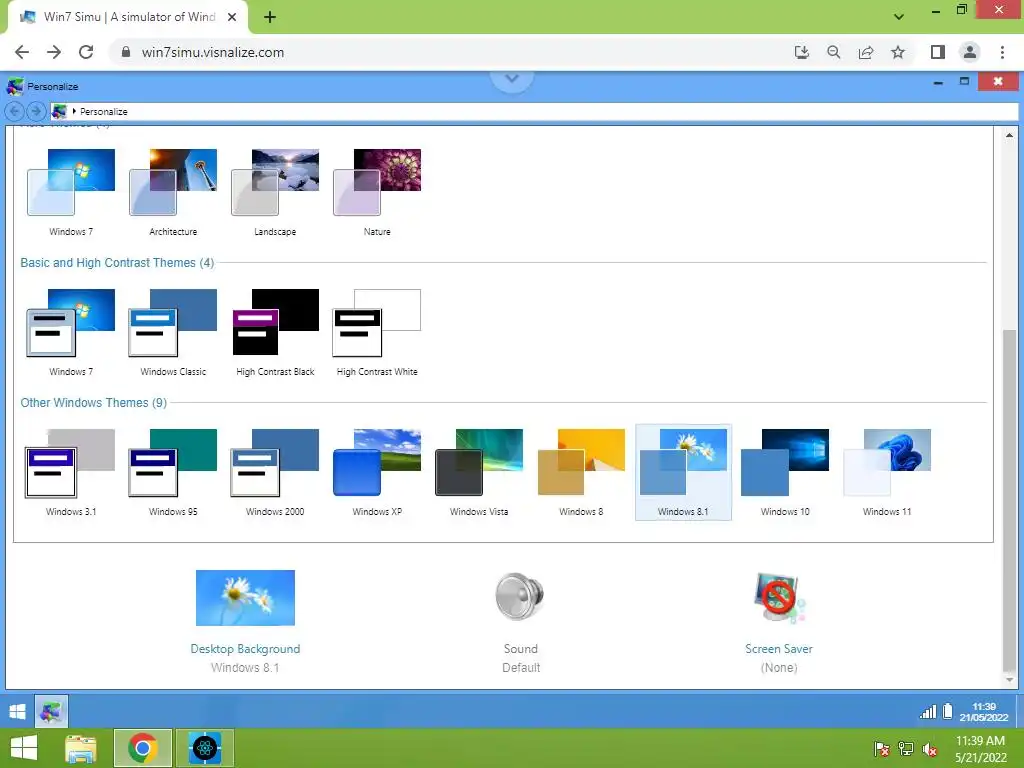Click the Personalize address bar icon

[x=59, y=112]
